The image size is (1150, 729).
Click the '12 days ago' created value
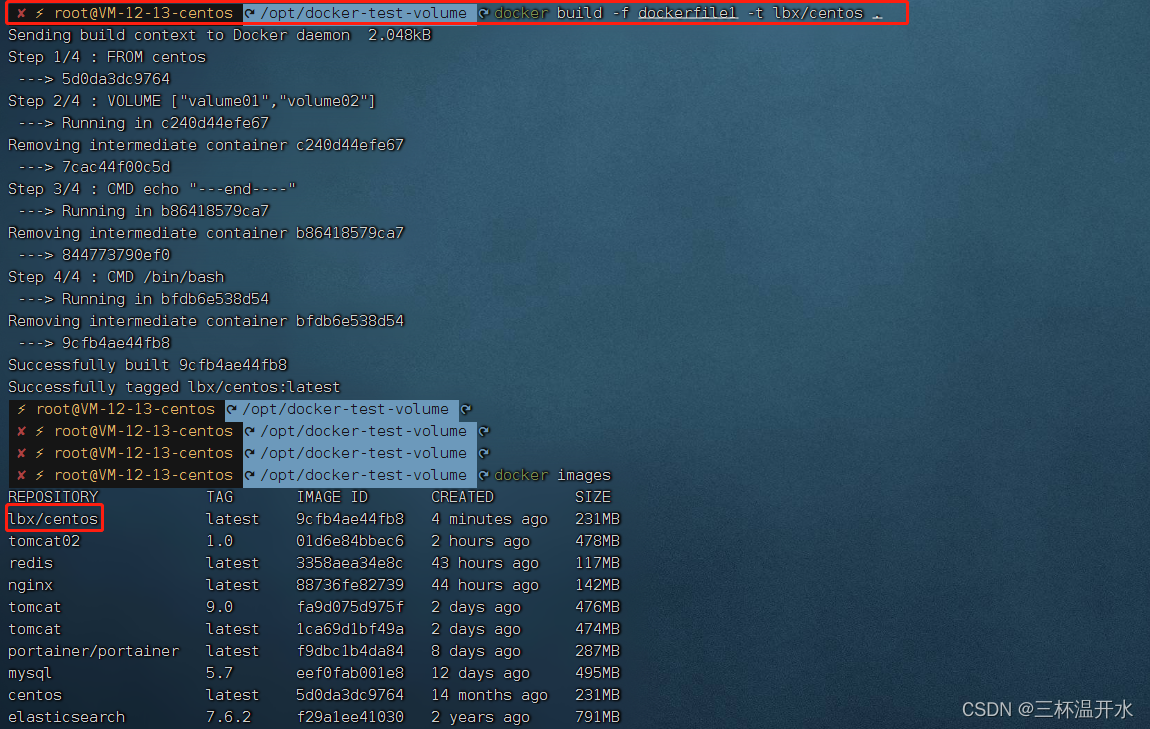[x=480, y=673]
